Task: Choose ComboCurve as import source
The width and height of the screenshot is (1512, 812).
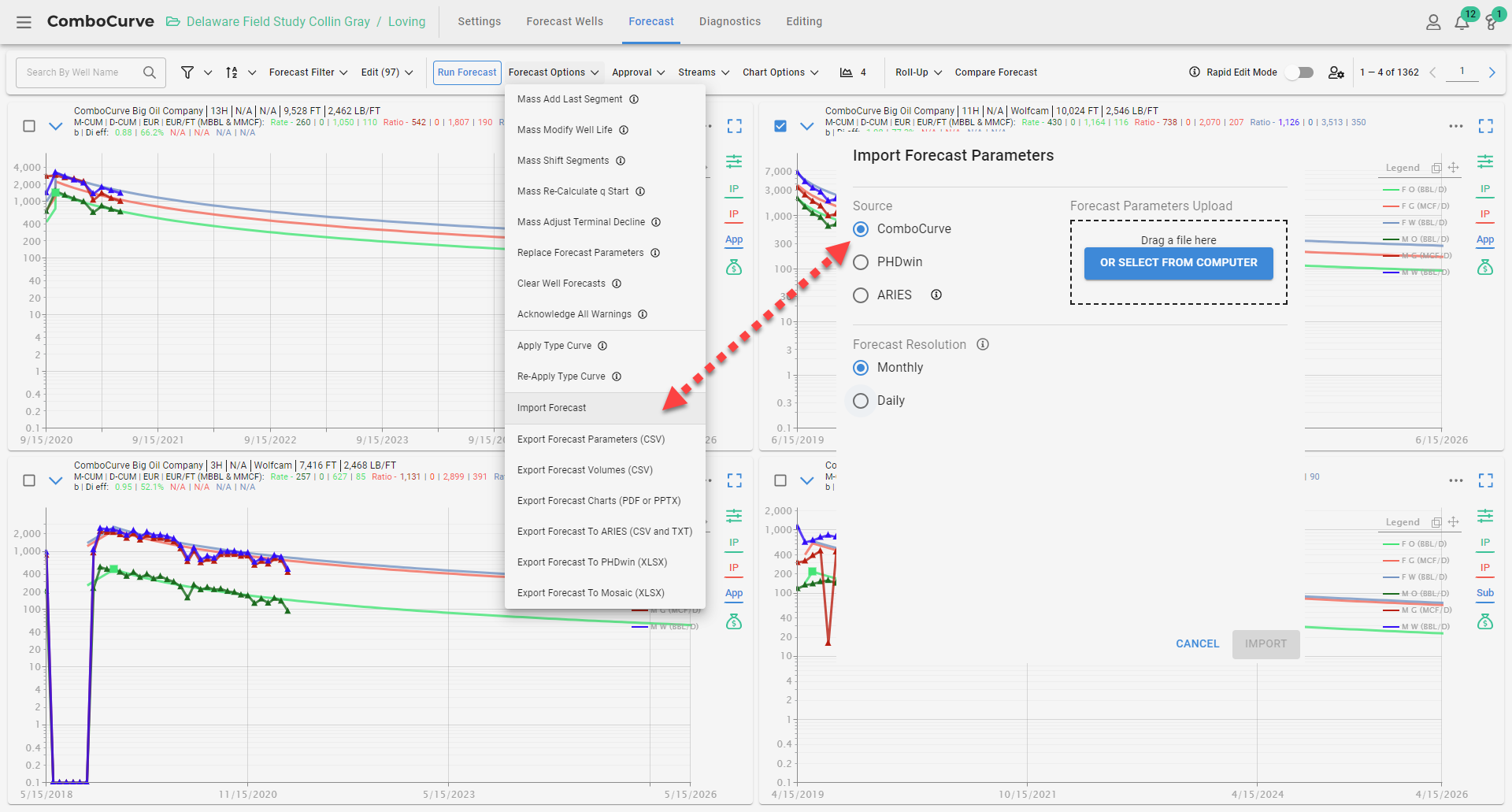Action: [x=861, y=229]
